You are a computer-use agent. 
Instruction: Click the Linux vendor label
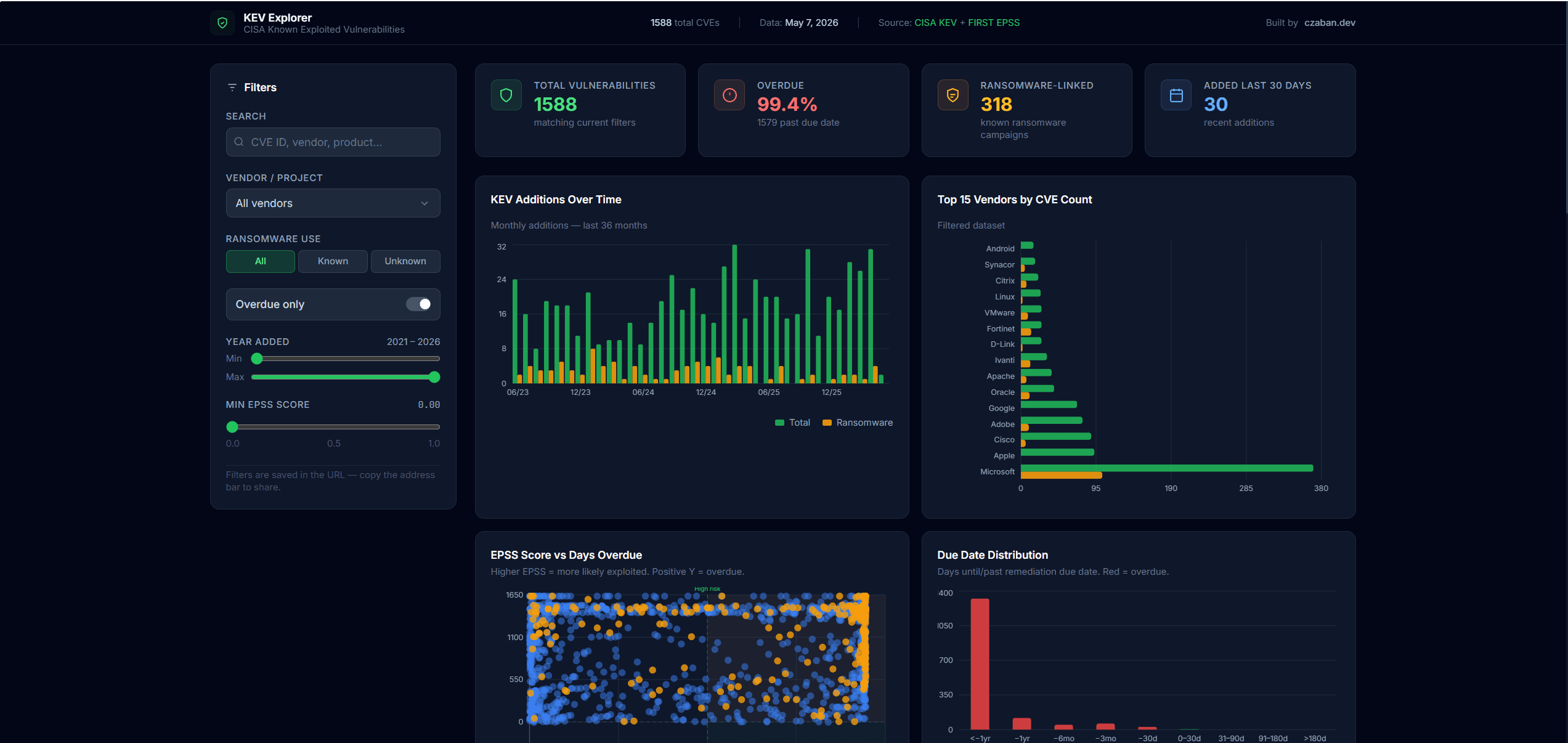pos(1004,297)
